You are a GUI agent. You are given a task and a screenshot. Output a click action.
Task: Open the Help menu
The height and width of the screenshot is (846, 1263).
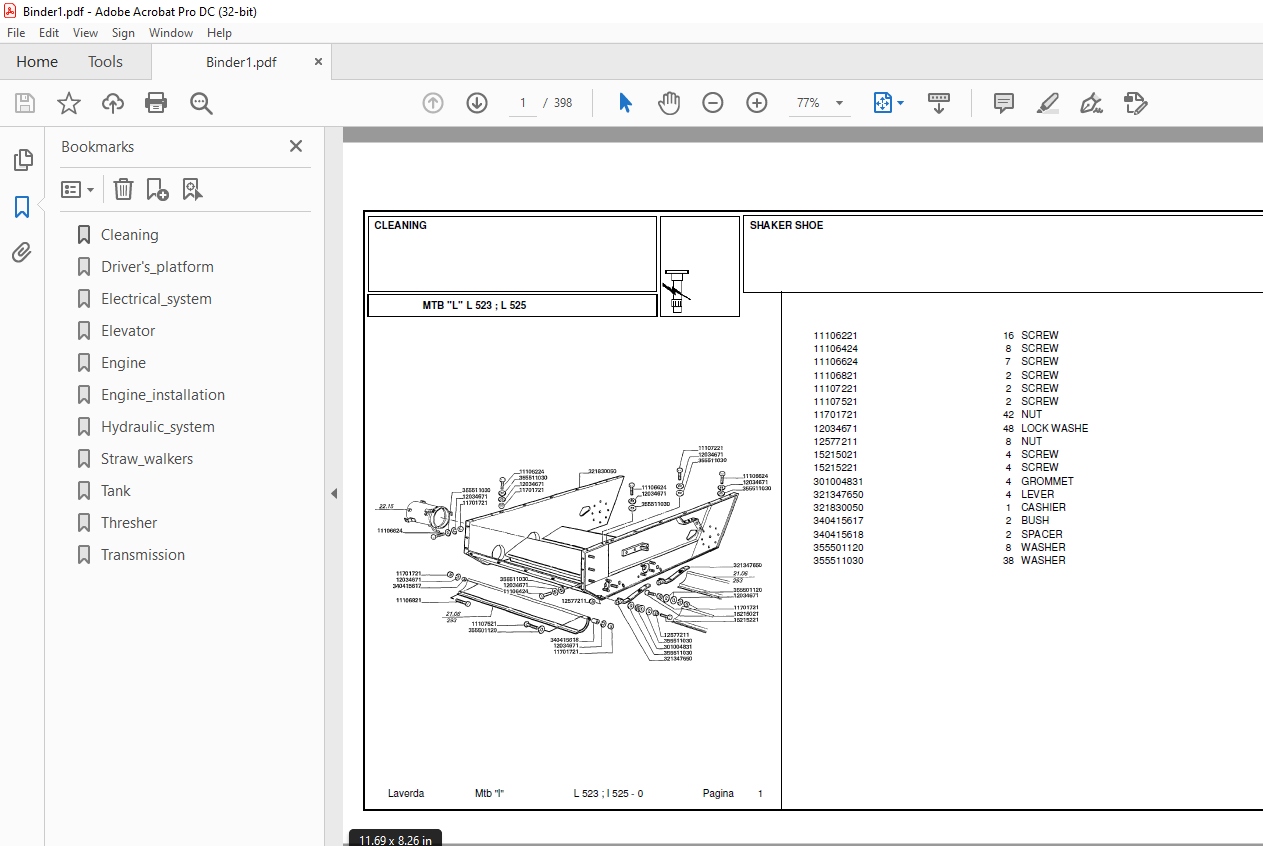(219, 33)
